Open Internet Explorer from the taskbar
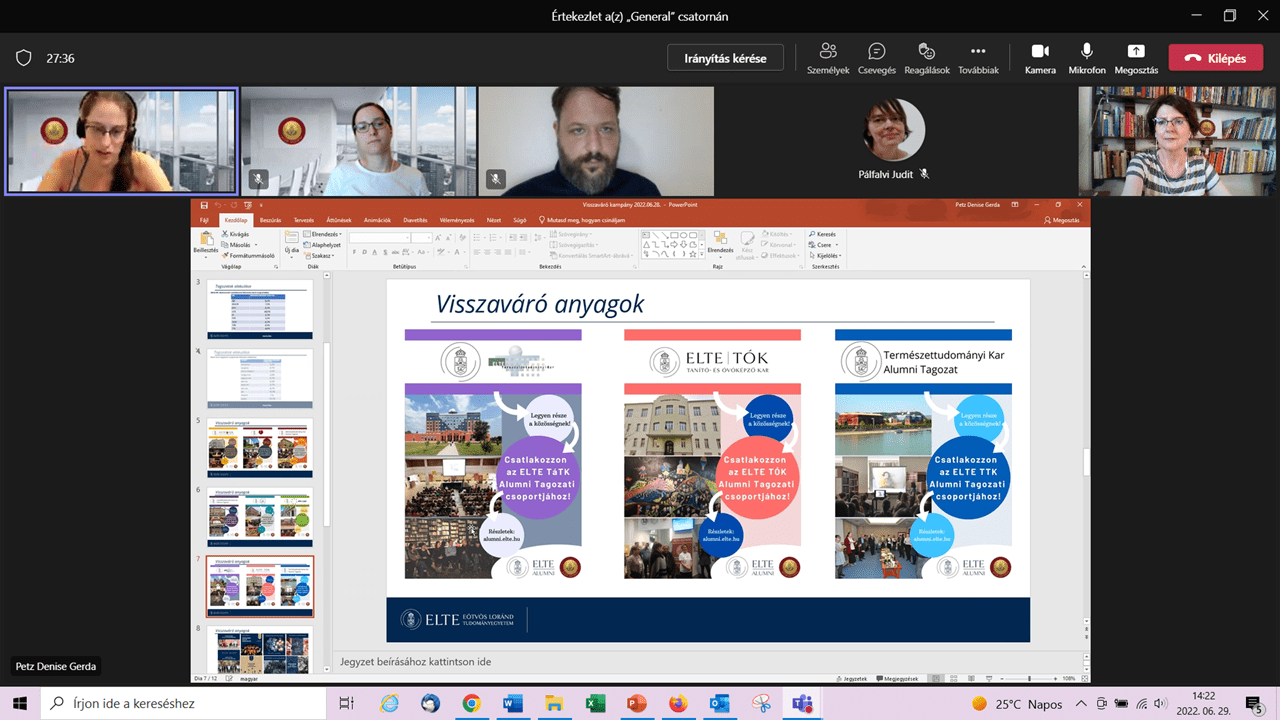Screen dimensions: 1280x720 coord(389,704)
